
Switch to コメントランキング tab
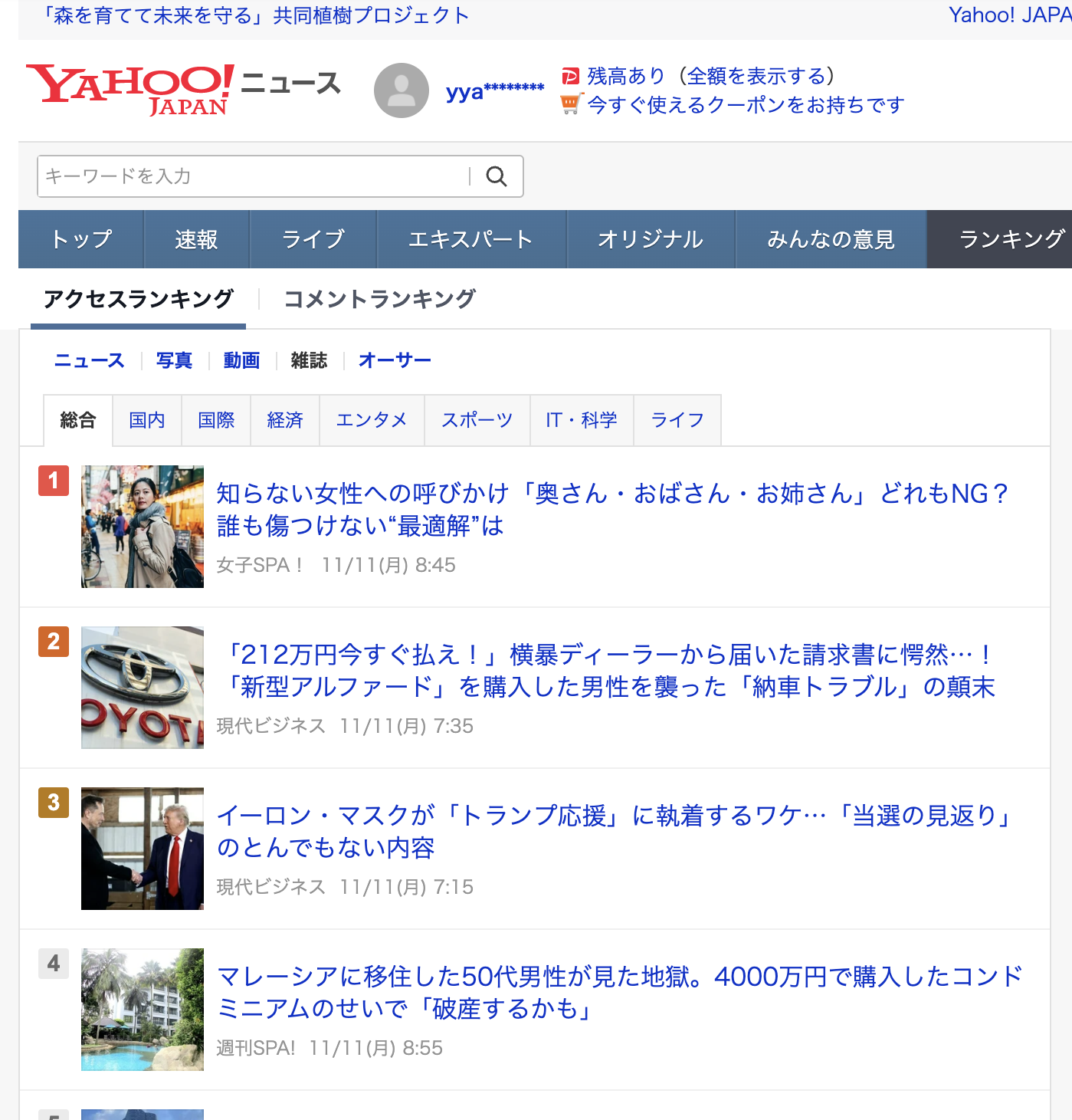tap(380, 299)
